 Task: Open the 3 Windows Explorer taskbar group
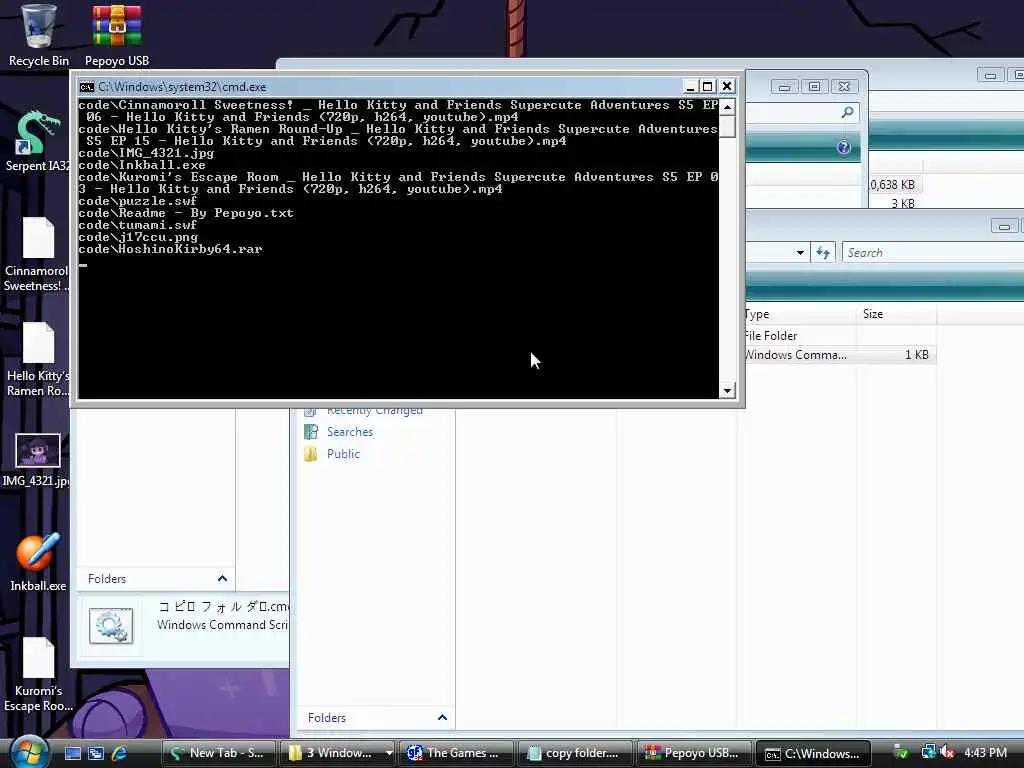[x=340, y=753]
